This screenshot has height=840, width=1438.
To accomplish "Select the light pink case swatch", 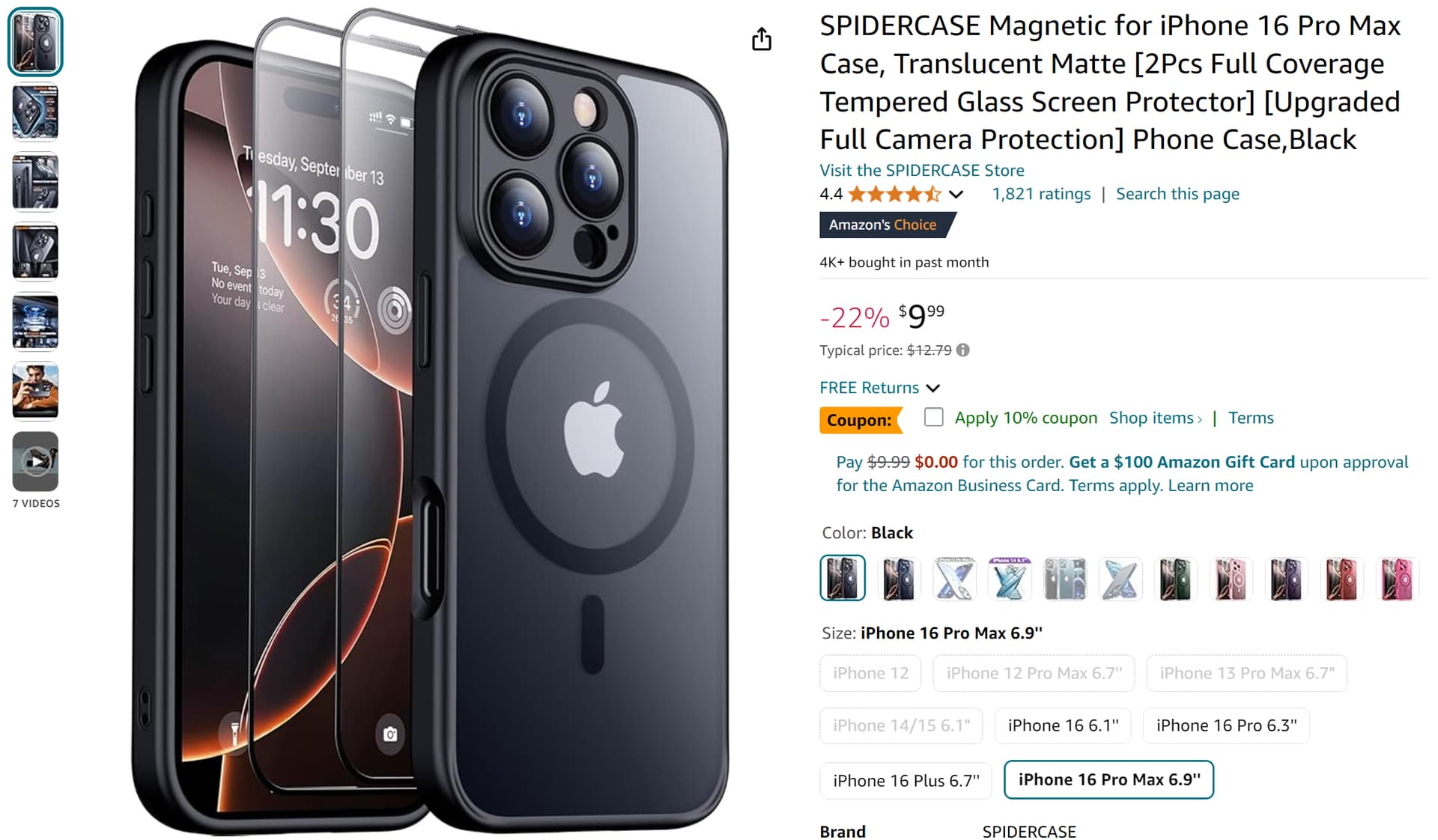I will point(1231,579).
